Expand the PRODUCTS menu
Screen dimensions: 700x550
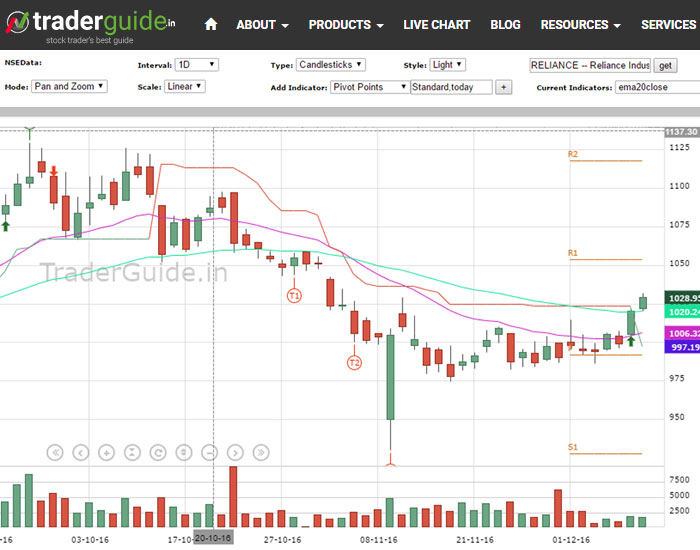346,25
